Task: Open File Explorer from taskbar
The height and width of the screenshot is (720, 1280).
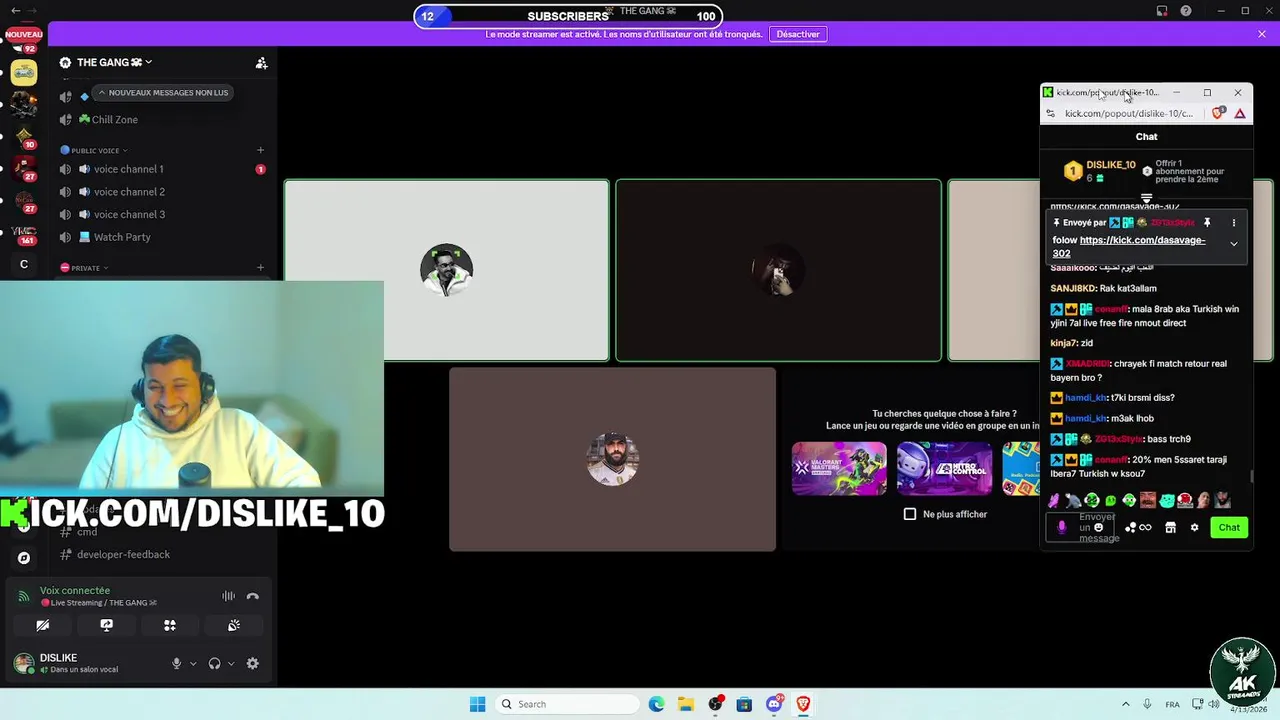Action: tap(686, 704)
